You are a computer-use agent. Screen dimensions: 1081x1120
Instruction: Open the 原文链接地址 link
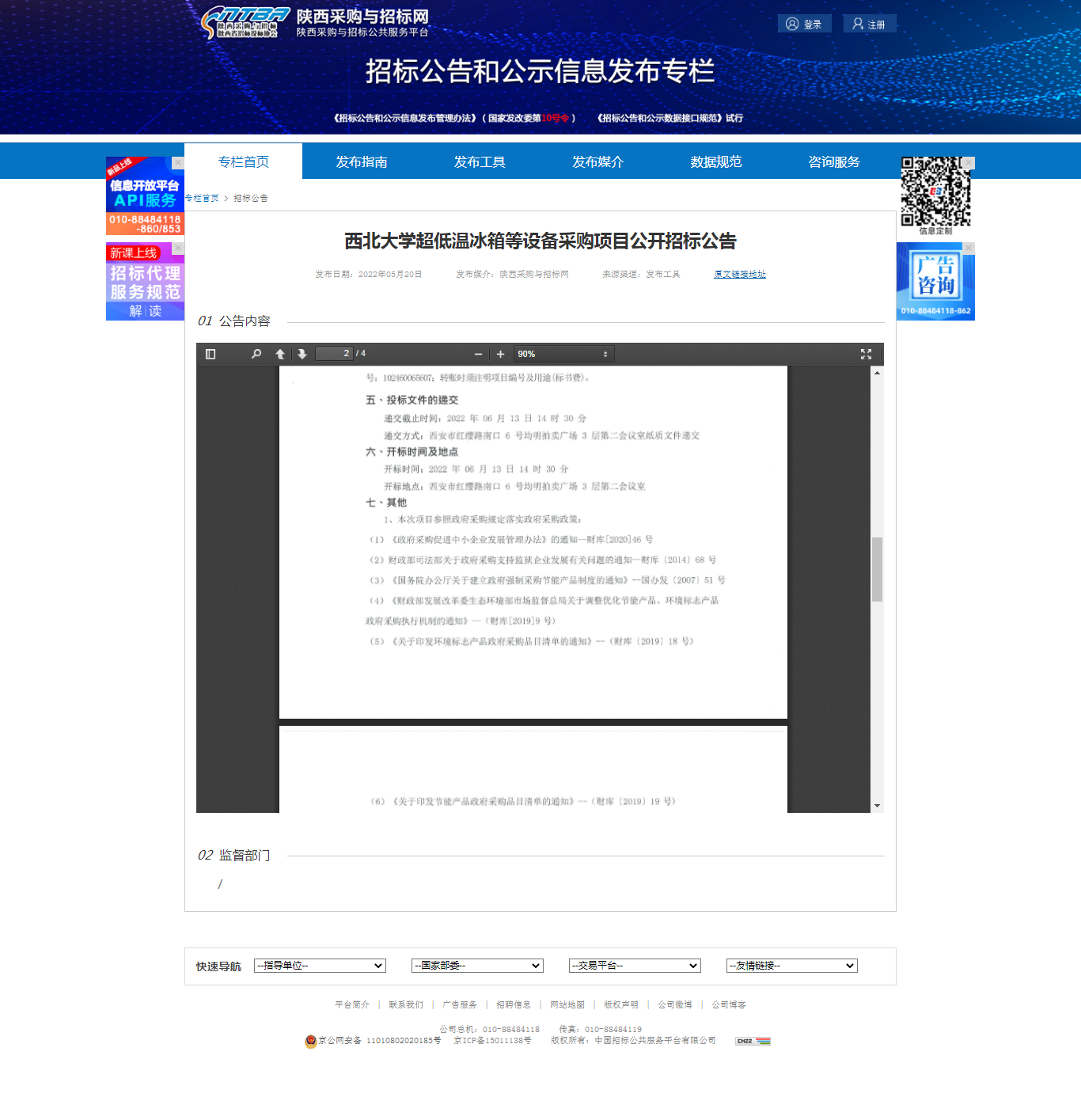pos(739,274)
